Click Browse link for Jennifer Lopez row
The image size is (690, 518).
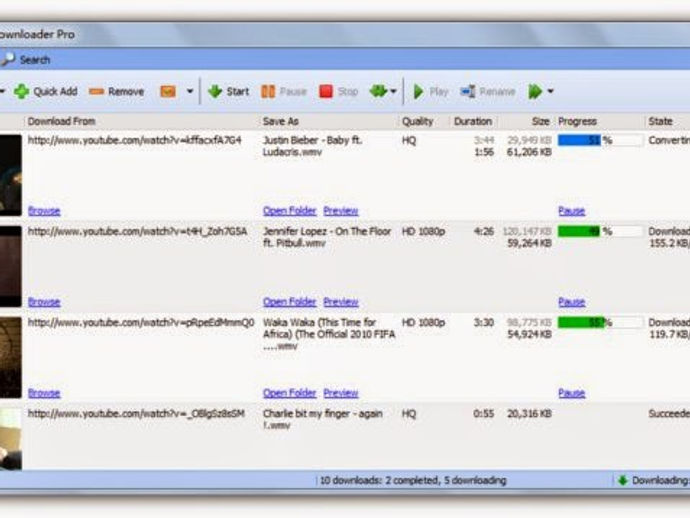tap(44, 302)
